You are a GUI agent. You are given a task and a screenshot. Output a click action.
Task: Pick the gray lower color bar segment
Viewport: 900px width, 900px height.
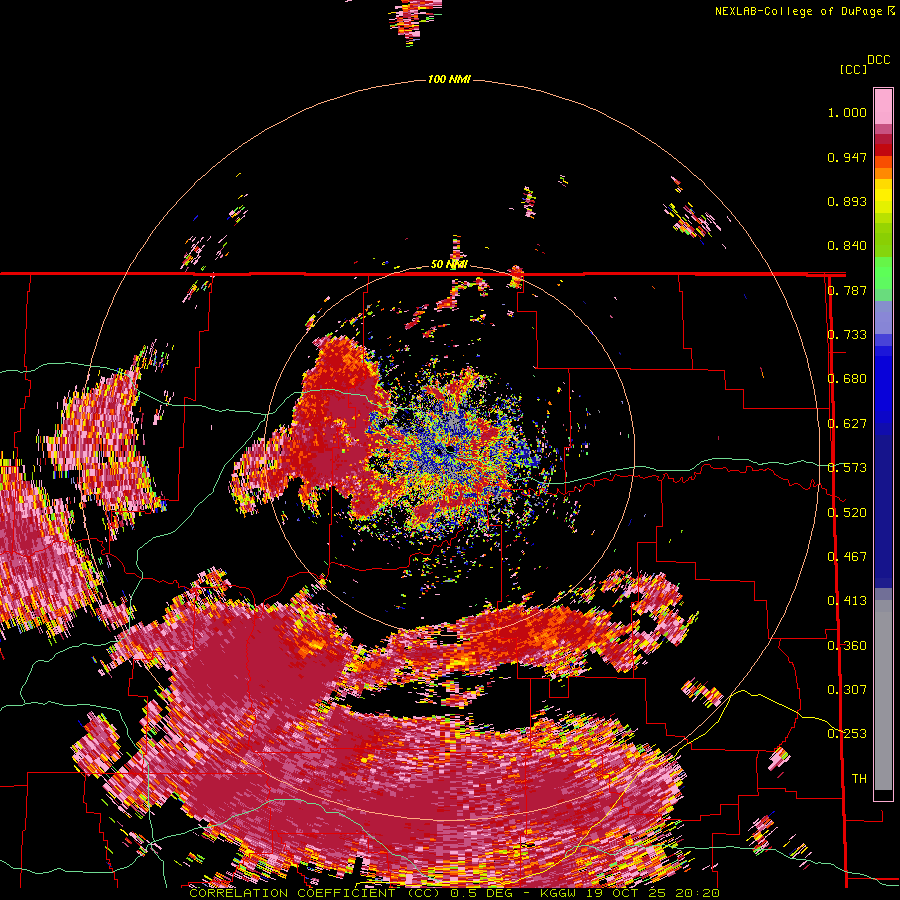(883, 695)
